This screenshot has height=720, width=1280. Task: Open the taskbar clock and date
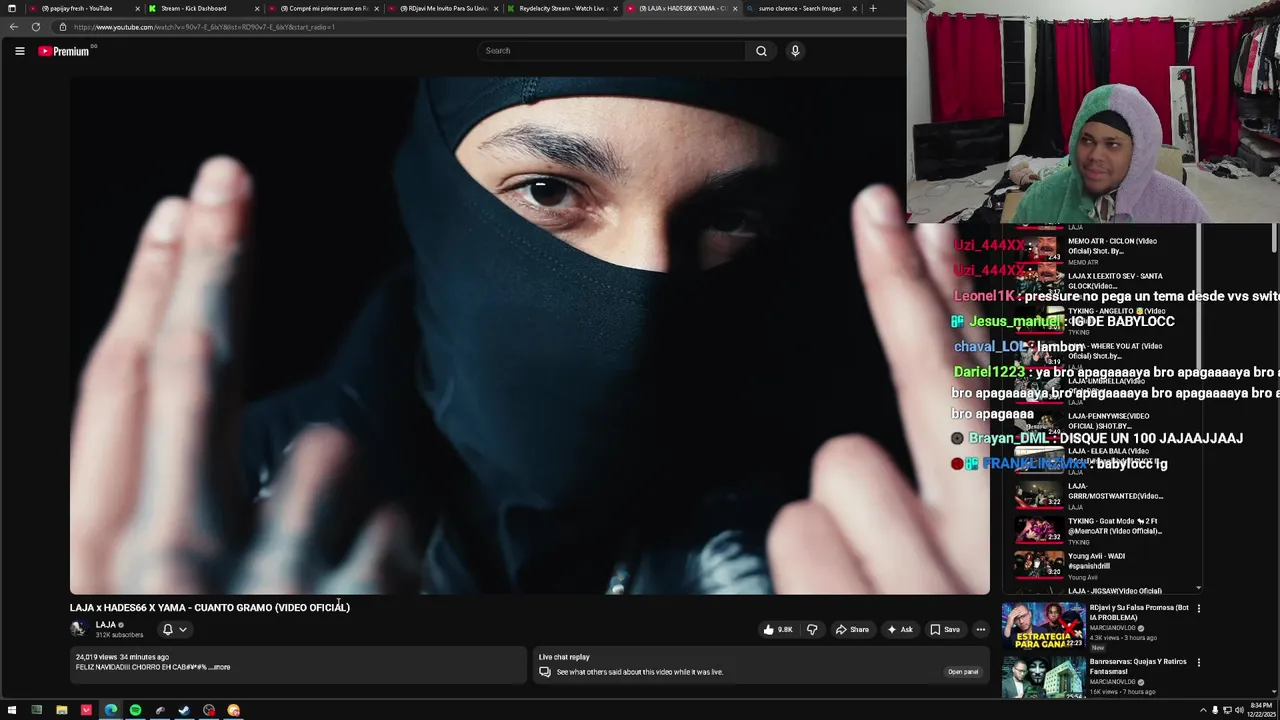click(1260, 710)
